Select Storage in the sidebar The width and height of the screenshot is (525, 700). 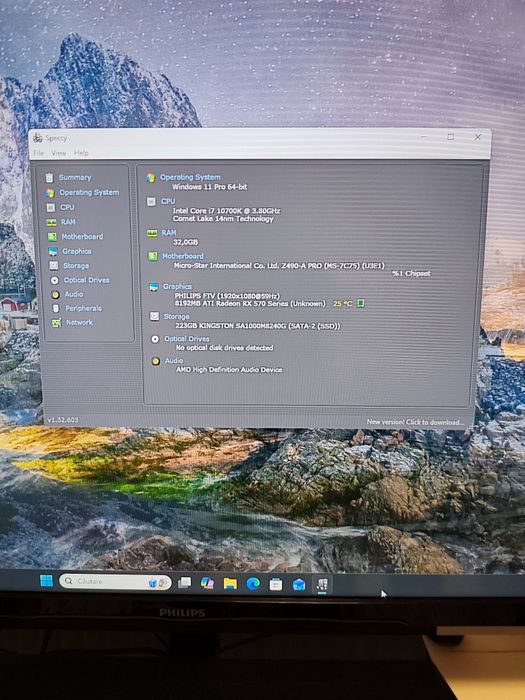[x=76, y=266]
